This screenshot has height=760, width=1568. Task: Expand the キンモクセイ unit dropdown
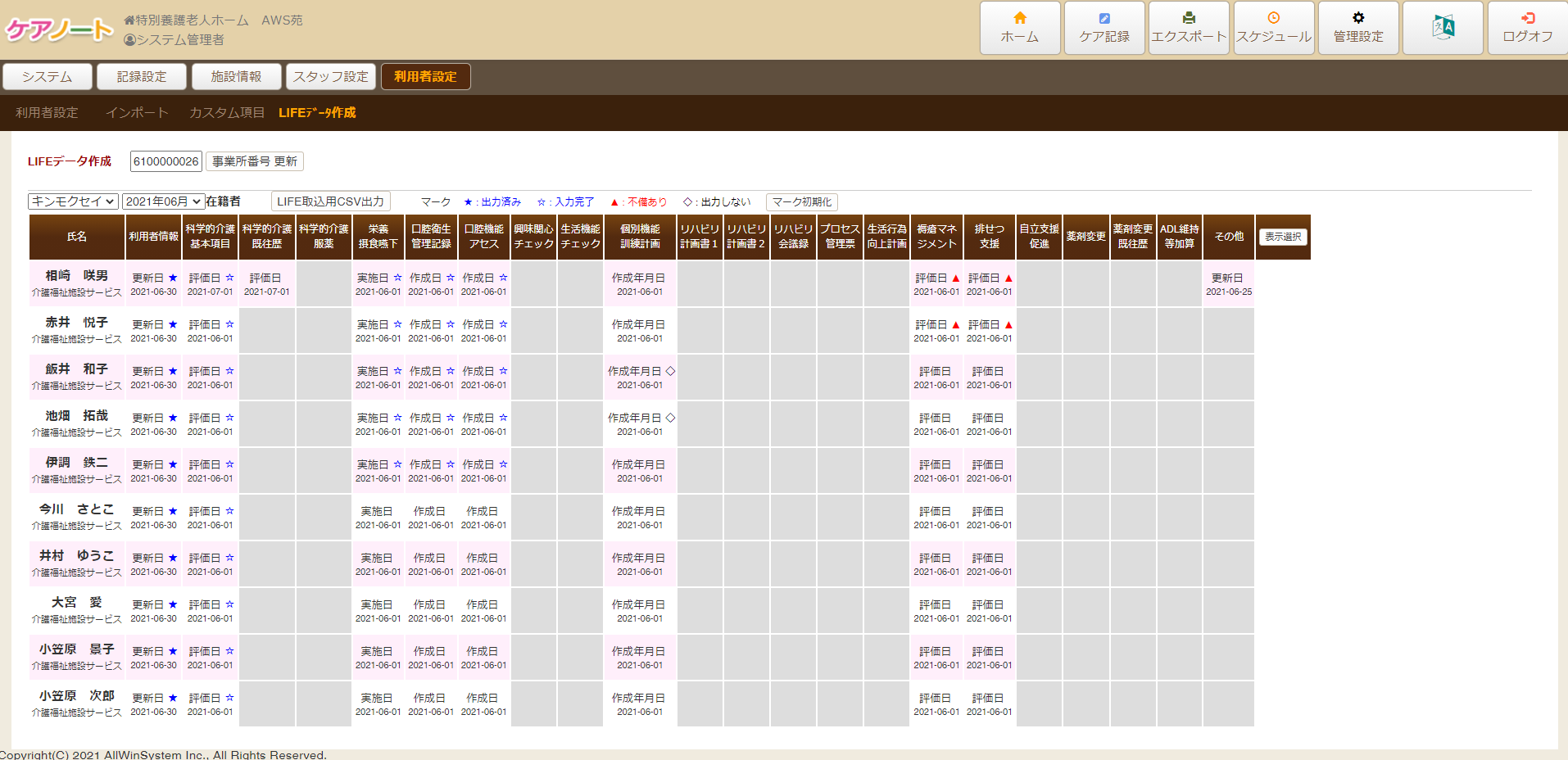73,201
